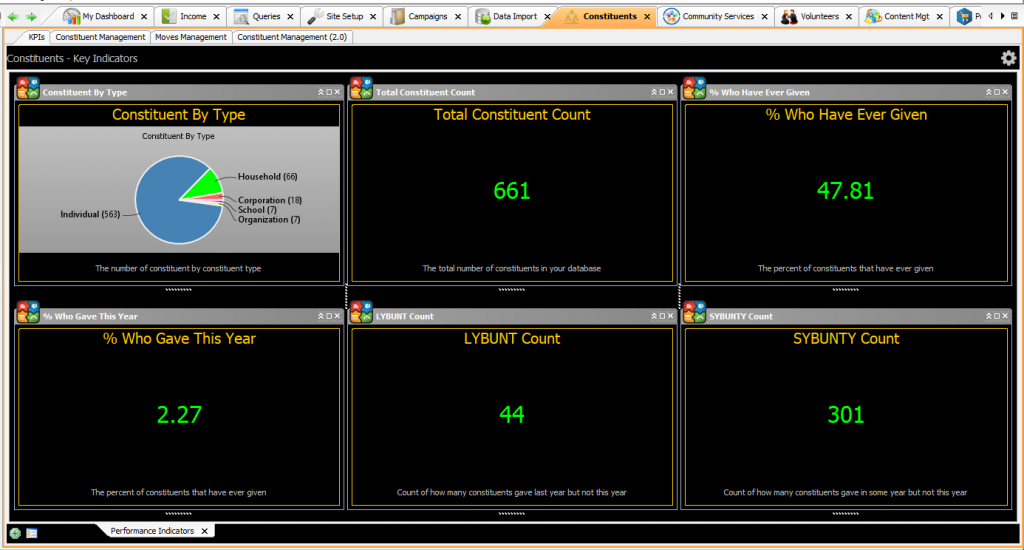This screenshot has height=550, width=1024.
Task: Click the Individual (563) chart label
Action: tap(90, 214)
